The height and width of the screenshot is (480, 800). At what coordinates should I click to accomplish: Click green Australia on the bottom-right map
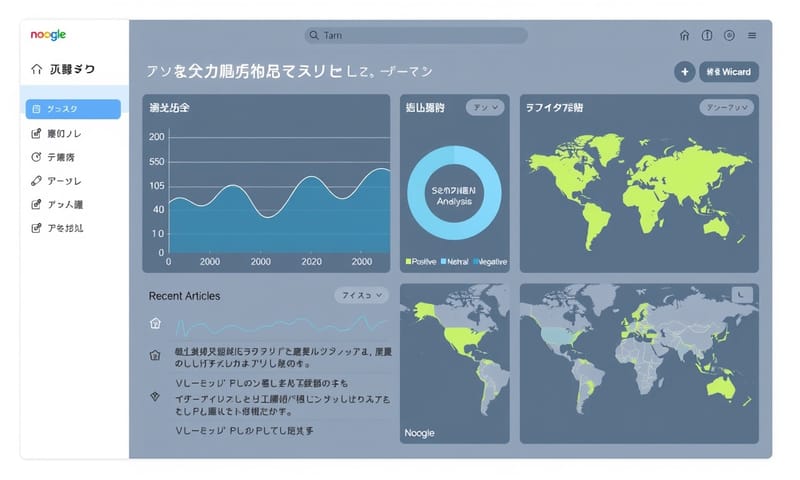(722, 388)
